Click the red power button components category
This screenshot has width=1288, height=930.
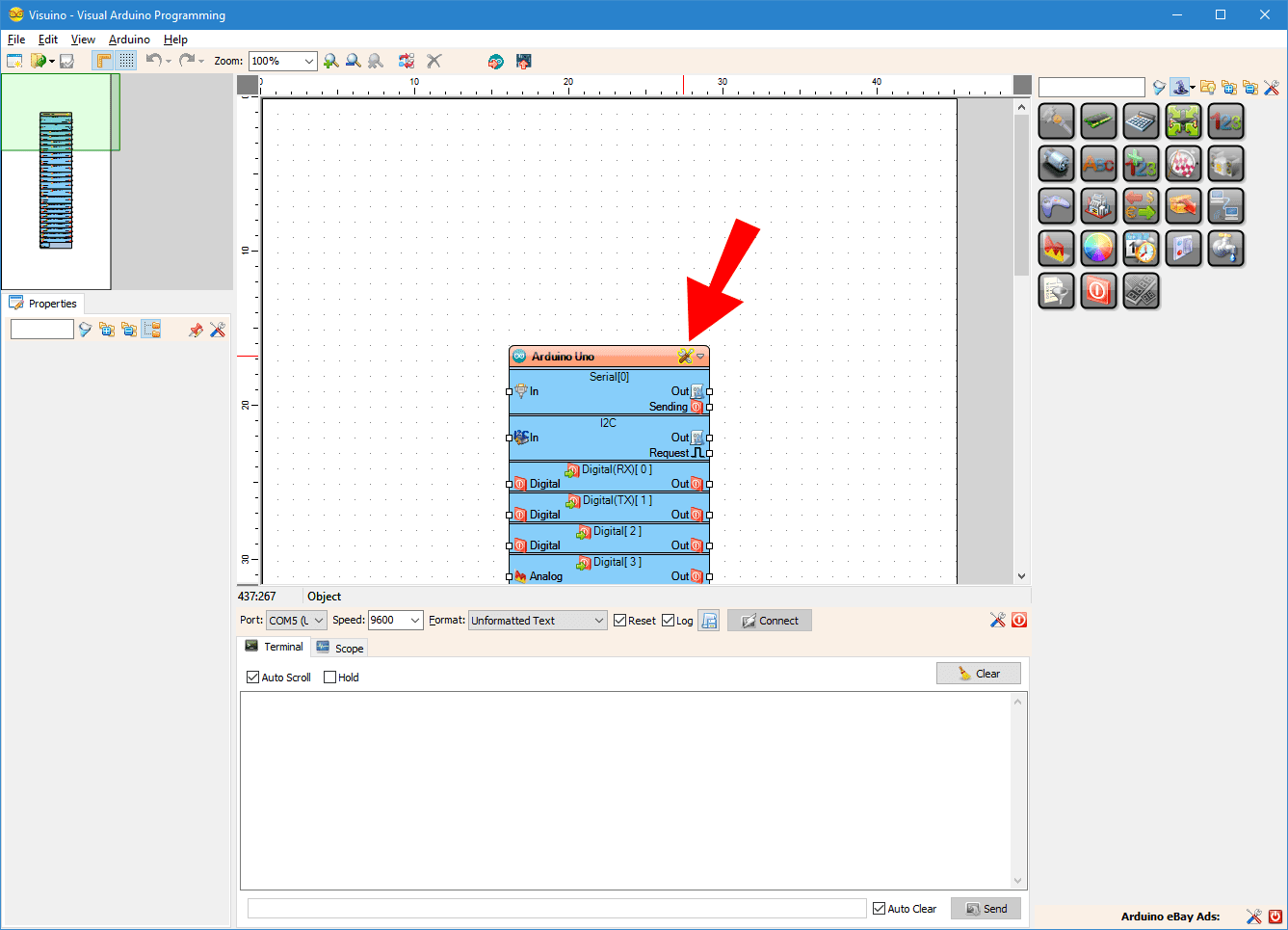coord(1098,291)
